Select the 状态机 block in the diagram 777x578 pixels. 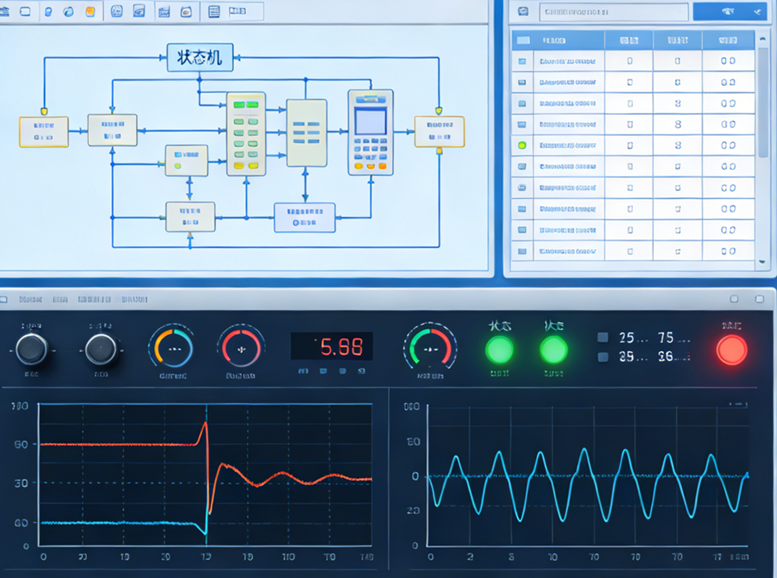point(199,58)
